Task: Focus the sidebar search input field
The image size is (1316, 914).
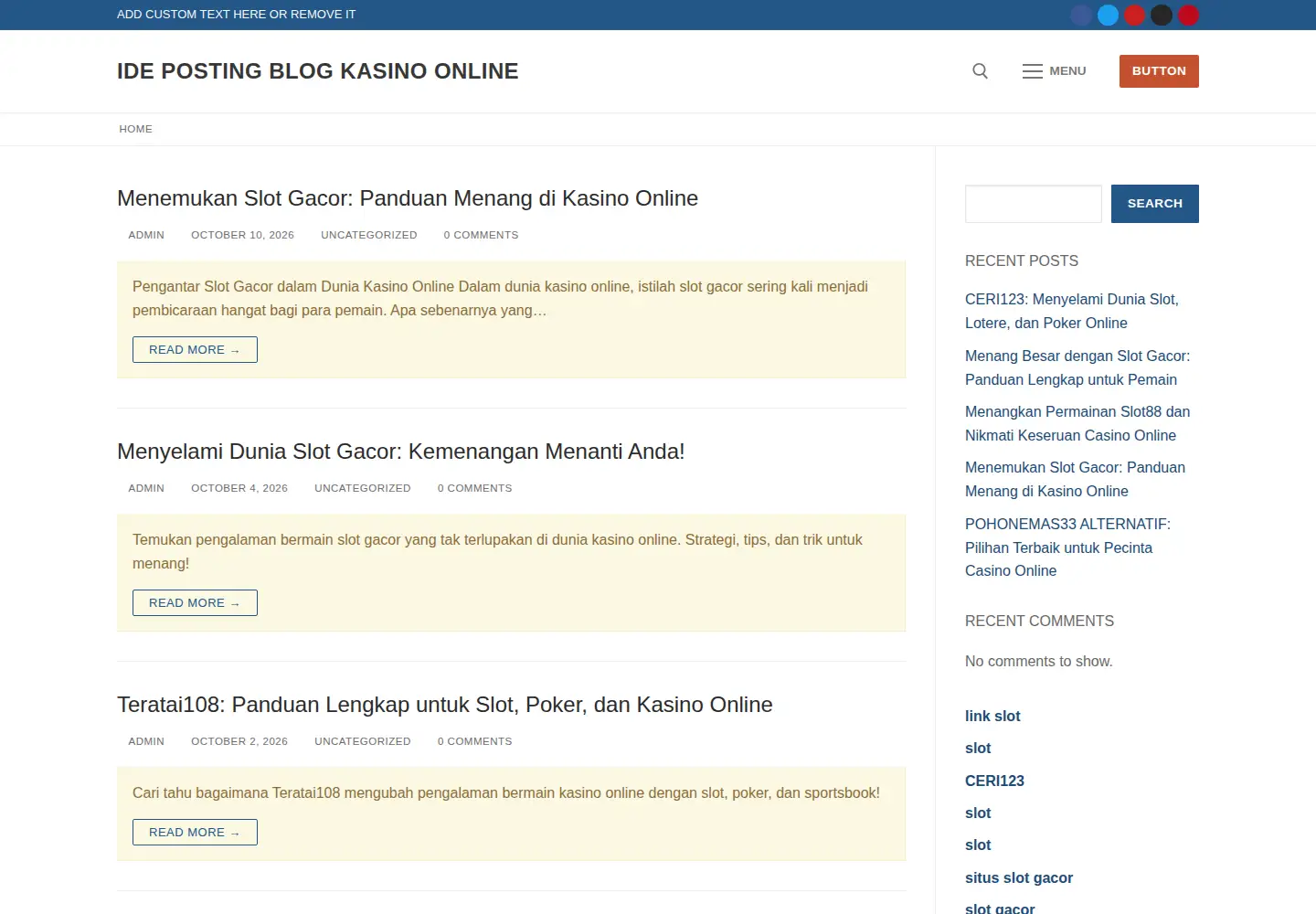Action: click(x=1034, y=204)
